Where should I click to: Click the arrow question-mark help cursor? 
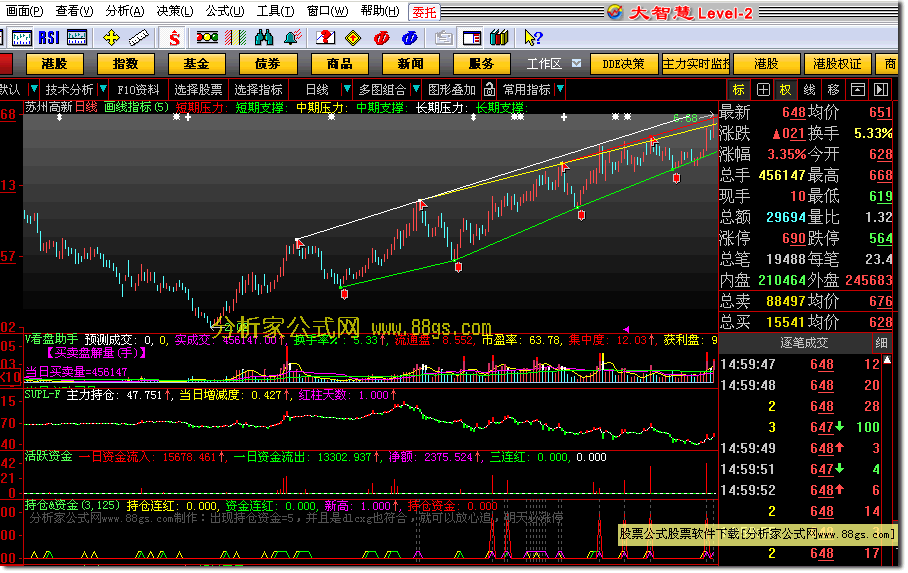533,38
